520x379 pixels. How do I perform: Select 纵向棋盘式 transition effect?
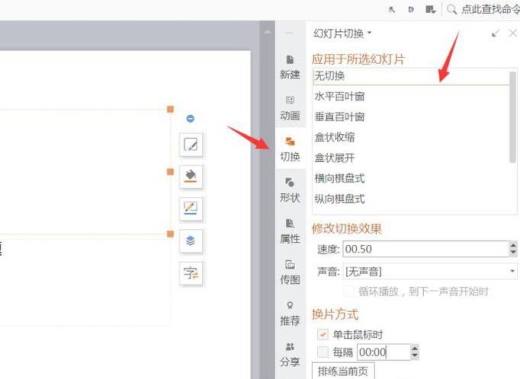point(411,199)
